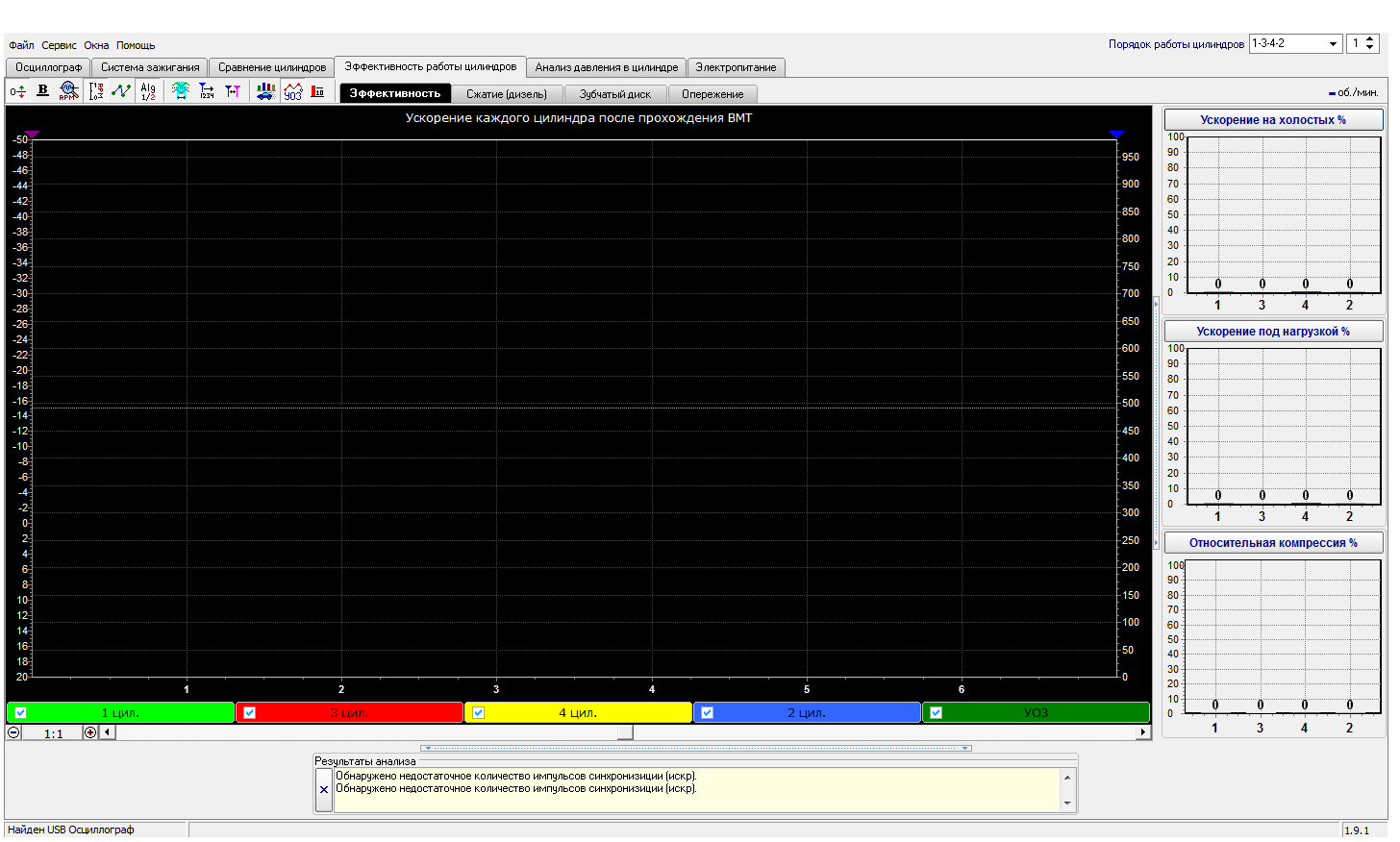Image resolution: width=1400 pixels, height=842 pixels.
Task: Click the Относительная компрессия % button
Action: coord(1273,543)
